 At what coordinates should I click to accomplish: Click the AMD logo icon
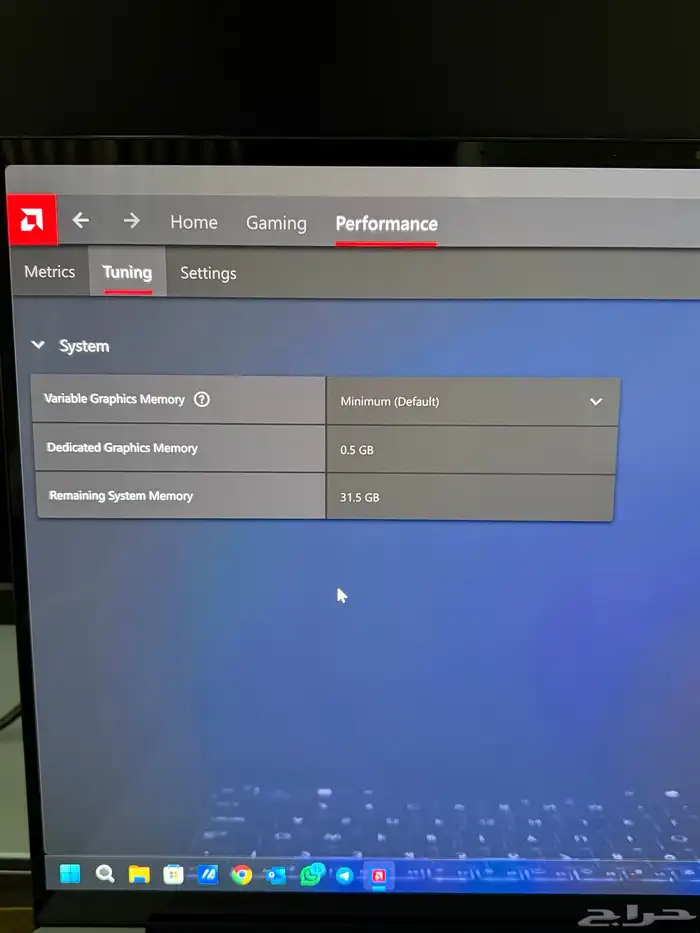(32, 220)
